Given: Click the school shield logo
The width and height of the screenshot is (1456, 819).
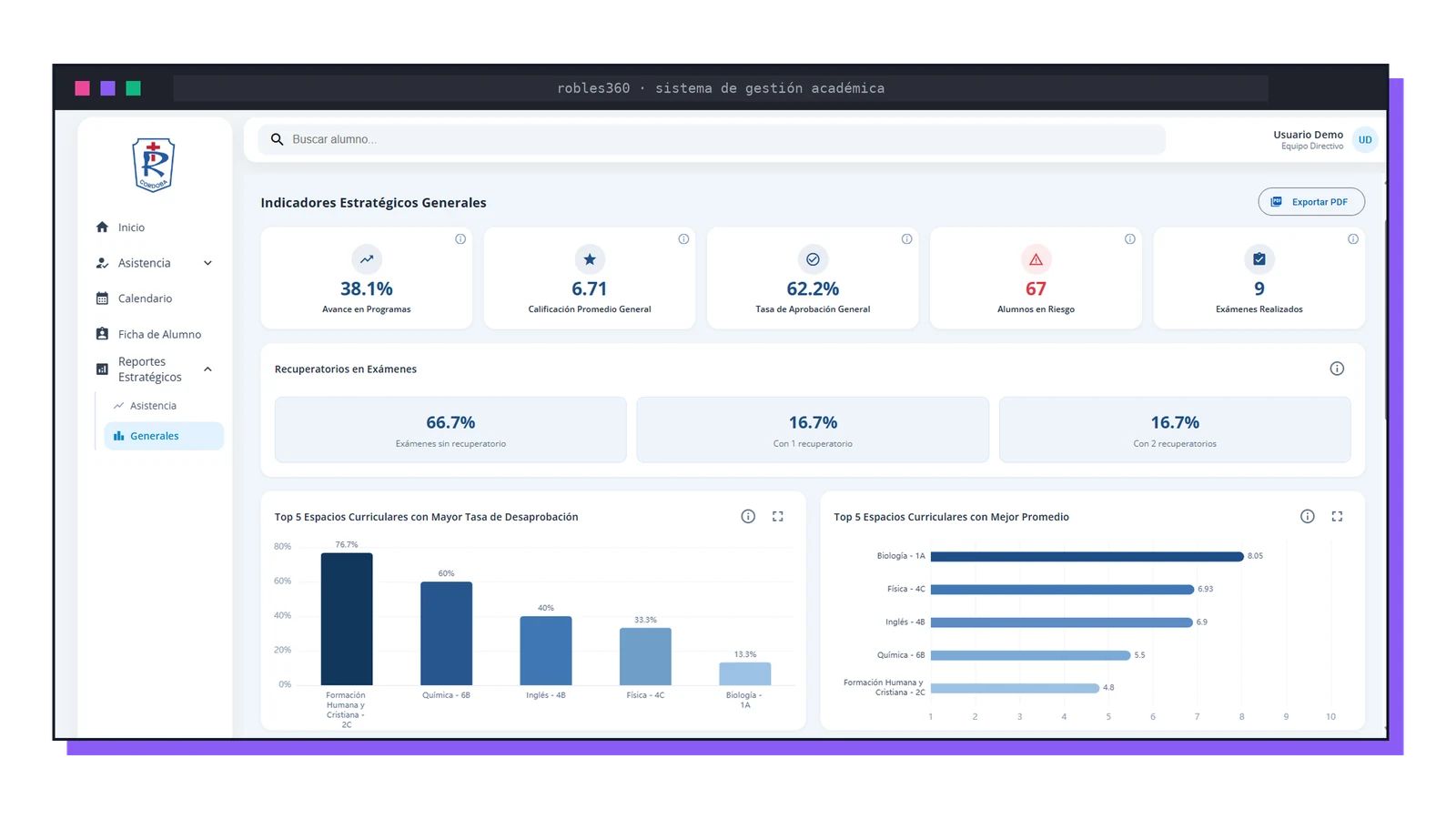Looking at the screenshot, I should pyautogui.click(x=153, y=165).
